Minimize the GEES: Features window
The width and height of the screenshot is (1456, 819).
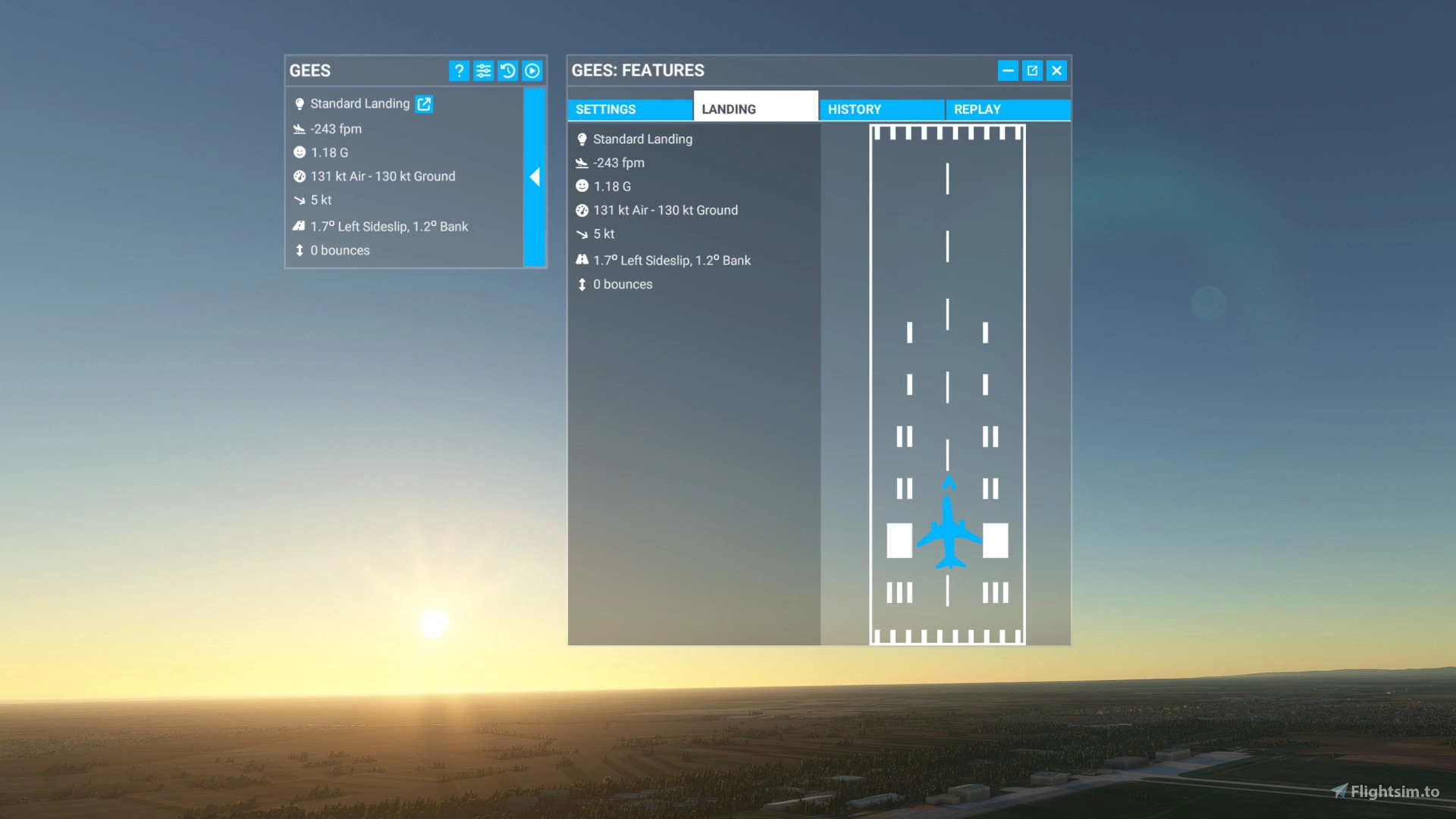(1008, 71)
